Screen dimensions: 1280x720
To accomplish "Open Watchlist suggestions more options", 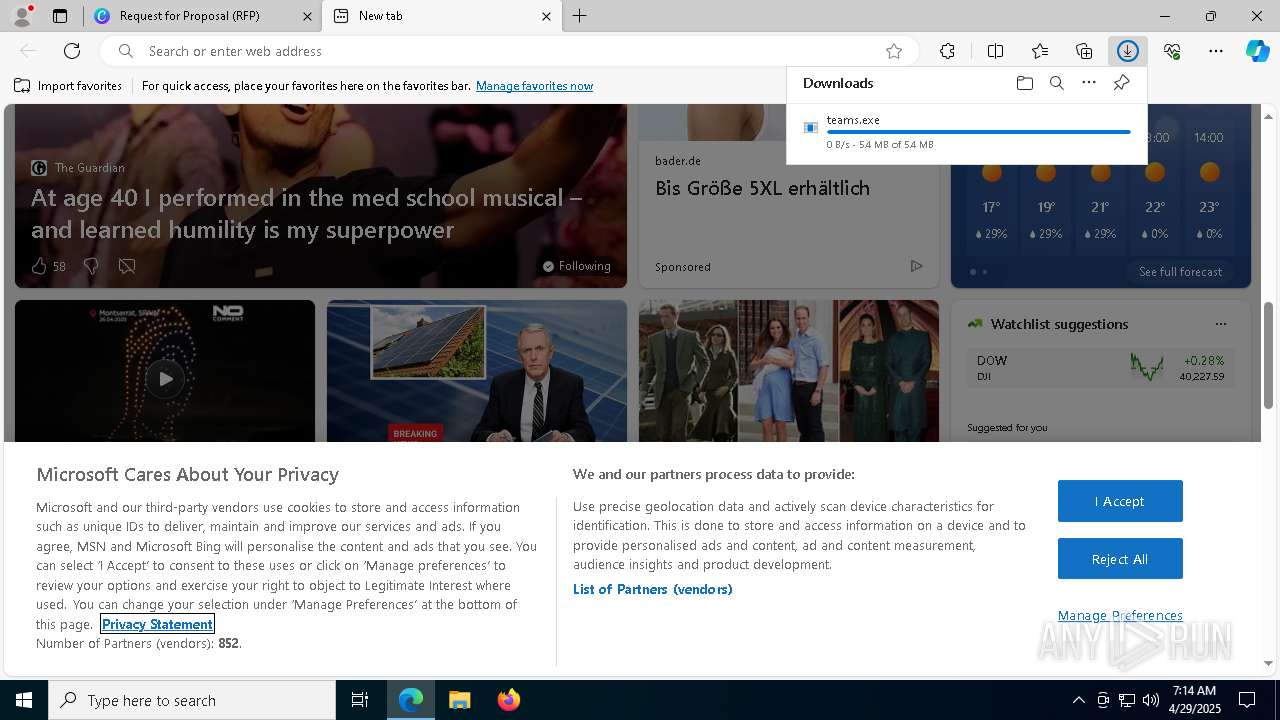I will (1220, 324).
